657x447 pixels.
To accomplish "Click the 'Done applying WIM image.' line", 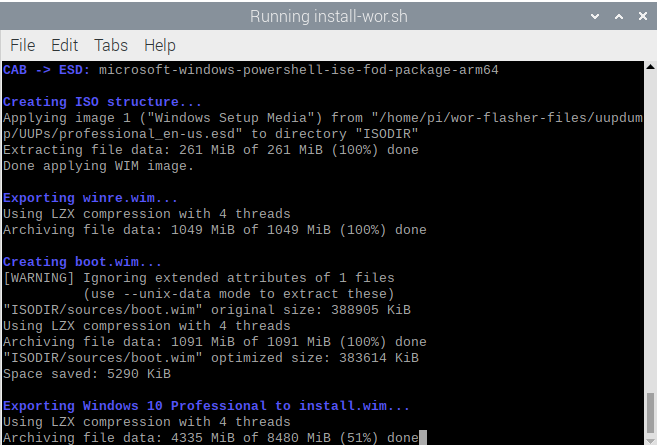I will pyautogui.click(x=98, y=166).
